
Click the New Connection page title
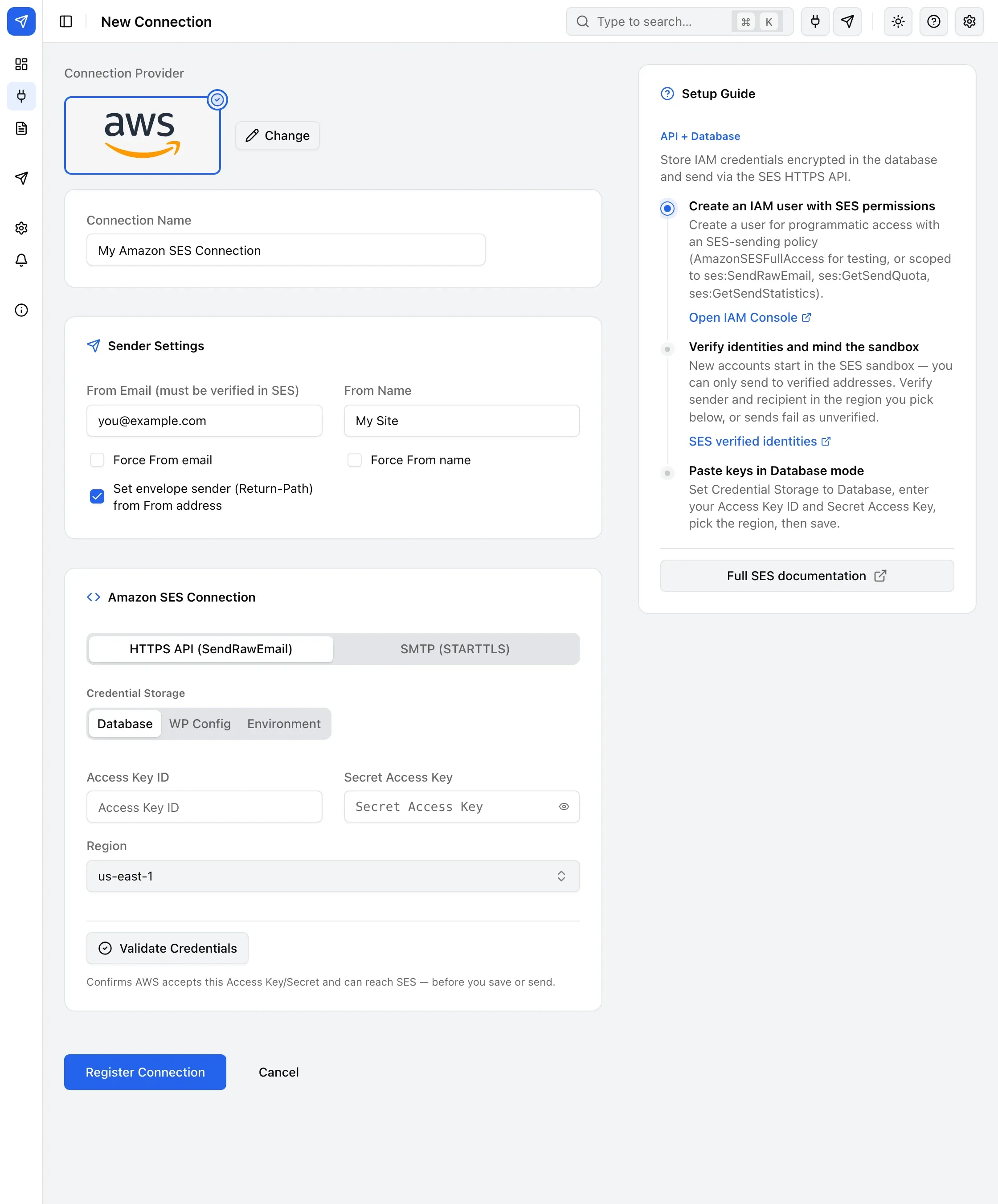[x=156, y=22]
